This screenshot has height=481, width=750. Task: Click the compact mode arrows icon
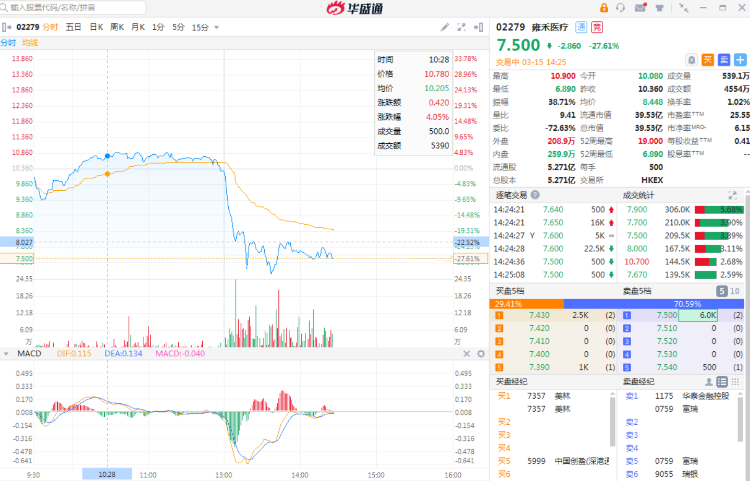tap(684, 8)
